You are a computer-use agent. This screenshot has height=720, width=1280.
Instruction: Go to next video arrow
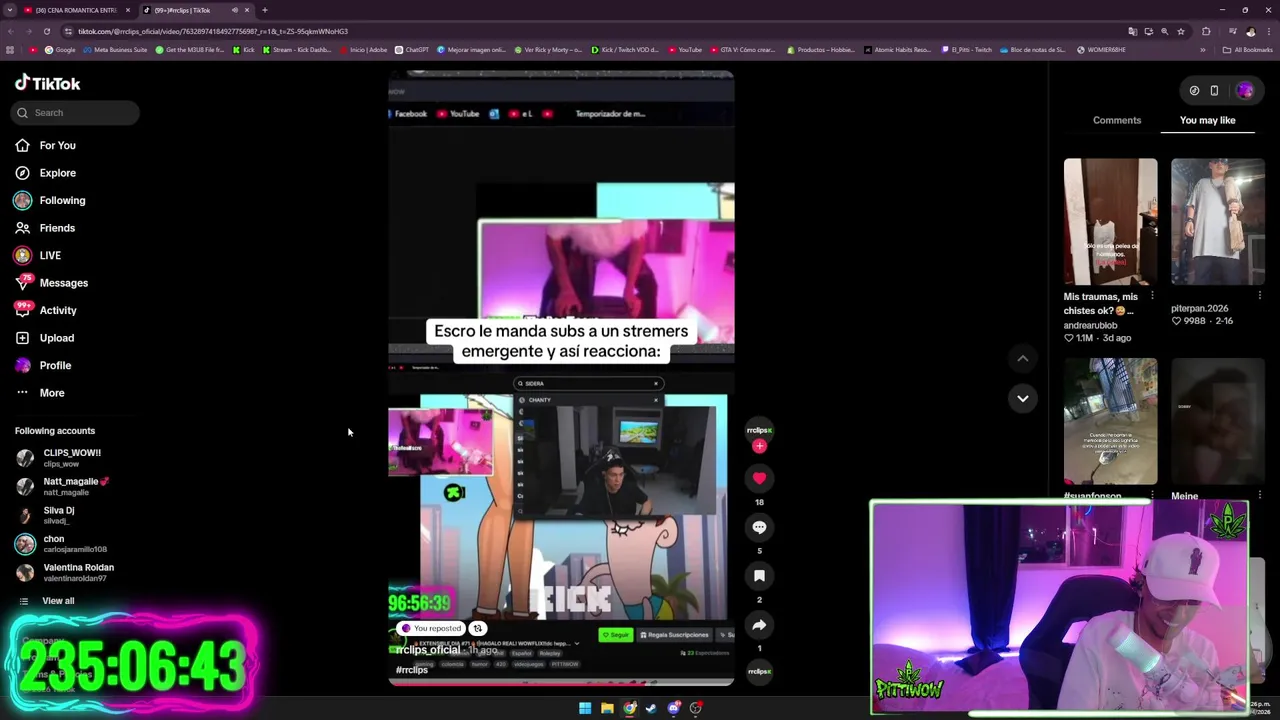click(x=1022, y=398)
